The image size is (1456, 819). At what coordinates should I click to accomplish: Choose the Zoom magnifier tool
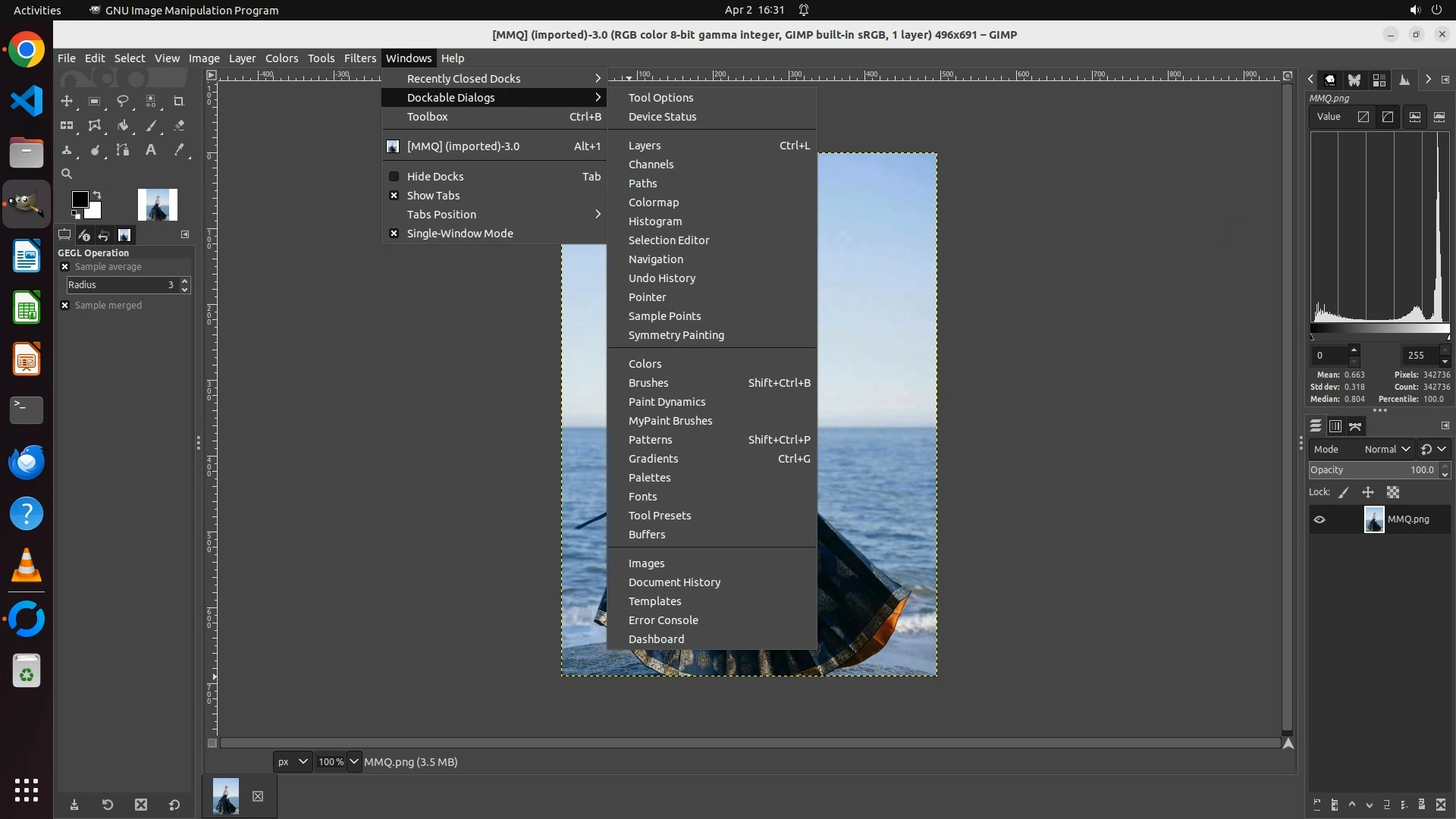[x=67, y=174]
